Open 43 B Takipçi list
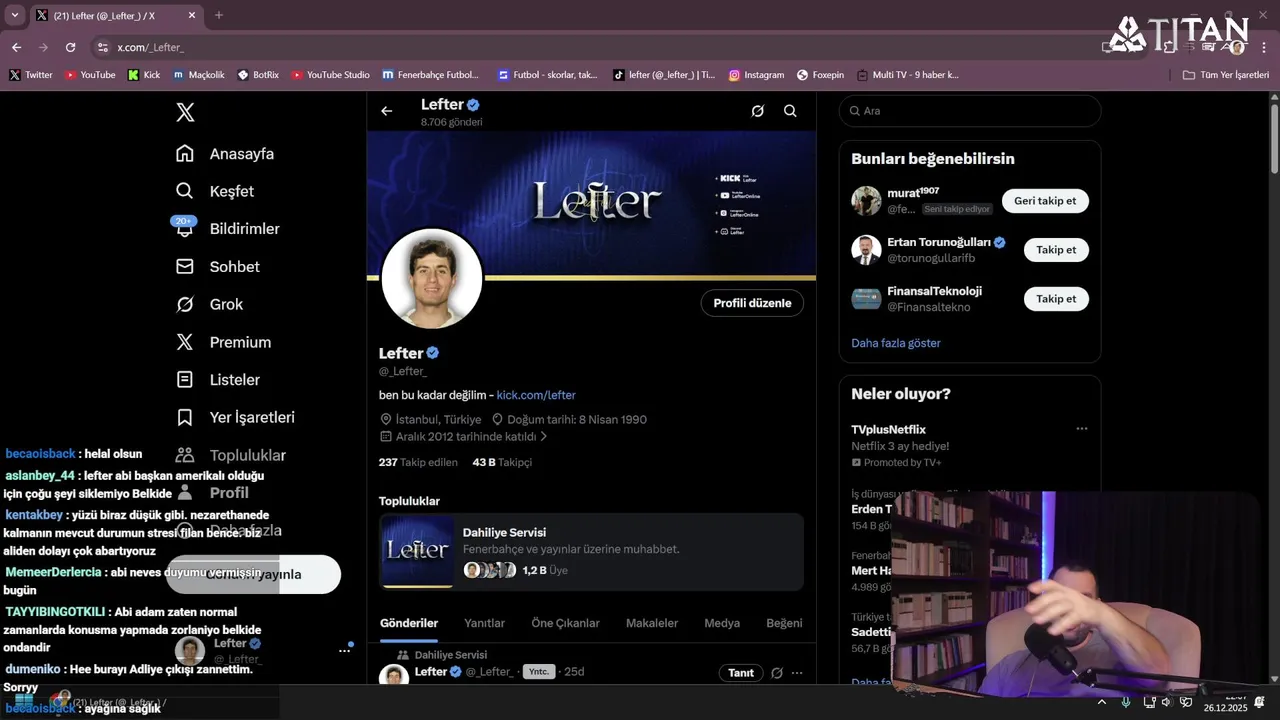This screenshot has width=1280, height=720. point(502,462)
